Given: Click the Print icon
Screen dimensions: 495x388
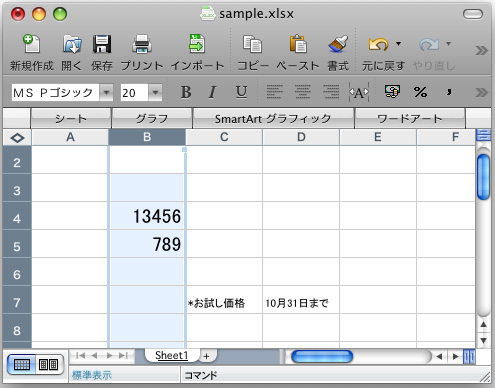Looking at the screenshot, I should point(142,44).
